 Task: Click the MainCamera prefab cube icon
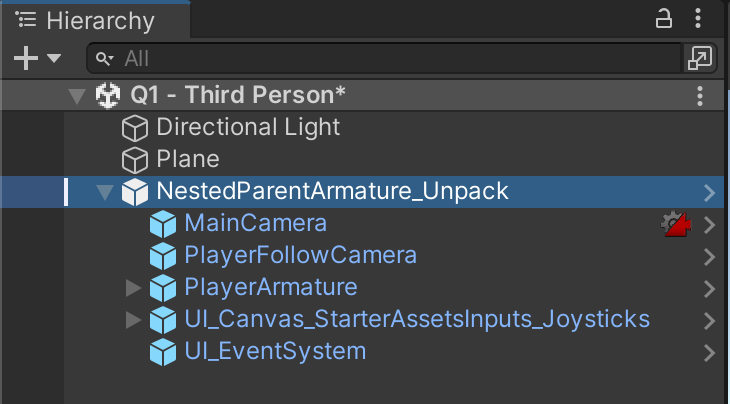point(162,224)
